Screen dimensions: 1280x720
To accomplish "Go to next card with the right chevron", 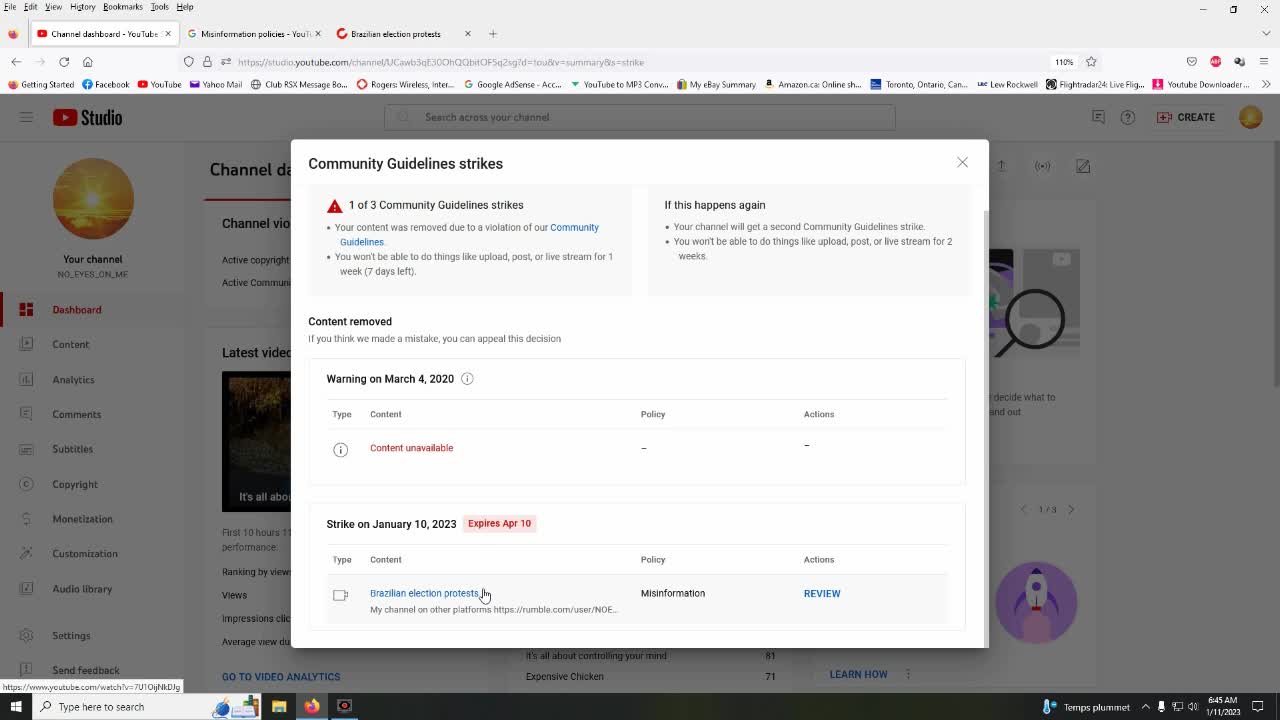I will point(1071,510).
